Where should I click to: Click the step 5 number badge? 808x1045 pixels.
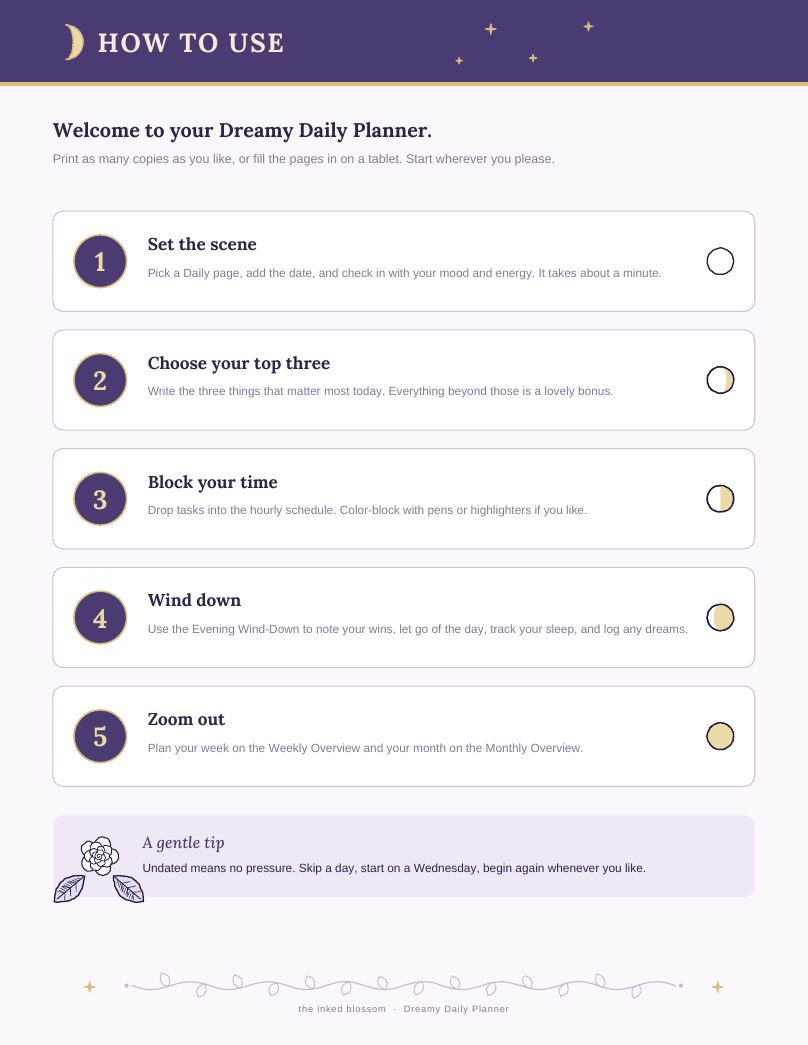pos(100,736)
